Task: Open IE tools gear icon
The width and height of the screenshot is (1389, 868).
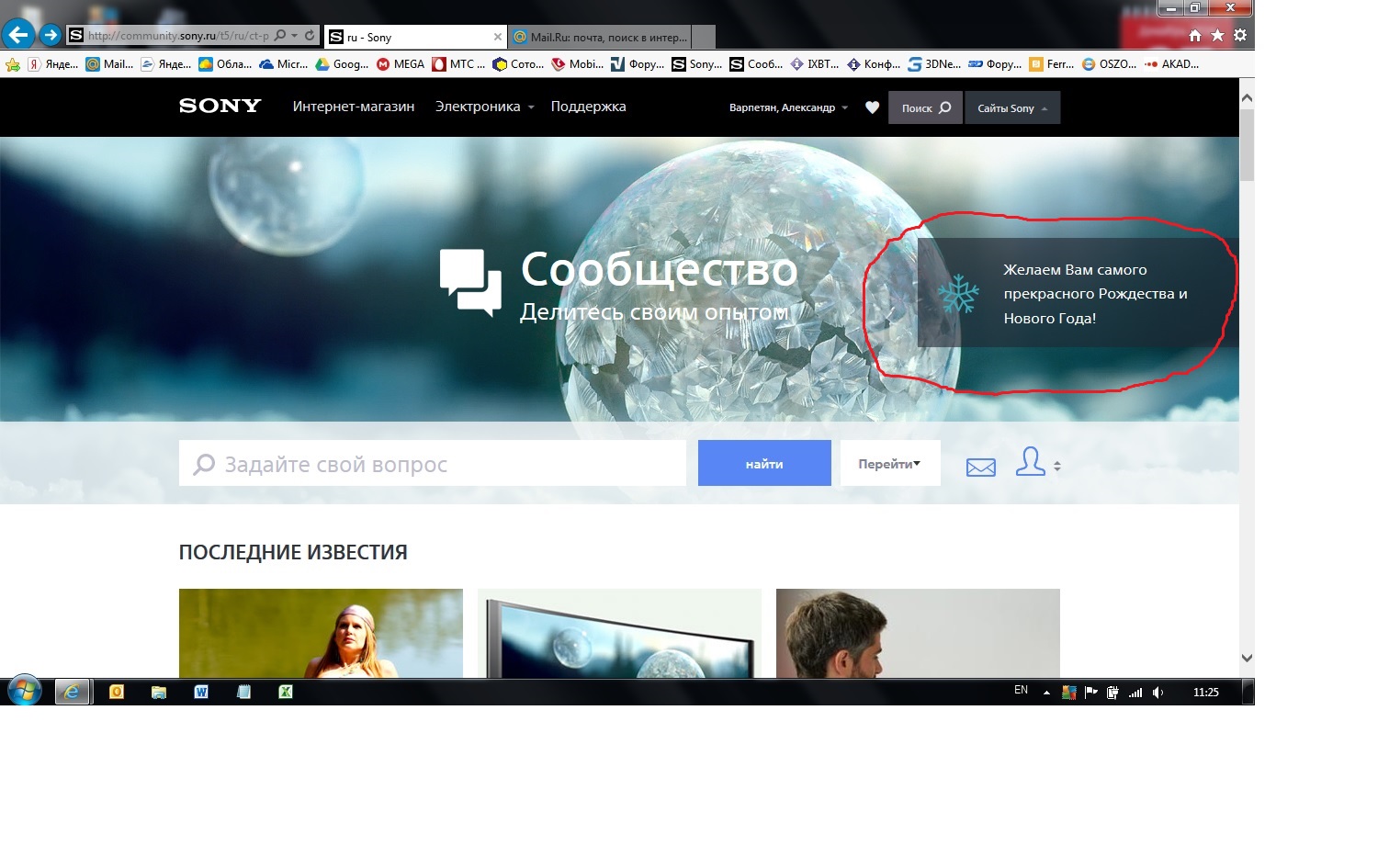Action: coord(1240,36)
